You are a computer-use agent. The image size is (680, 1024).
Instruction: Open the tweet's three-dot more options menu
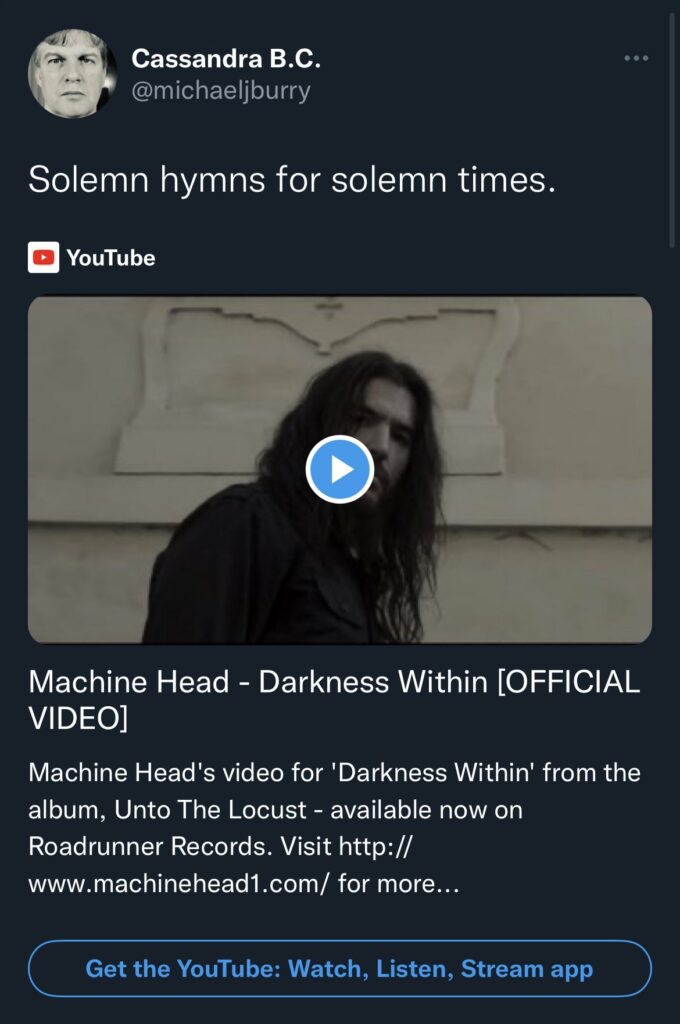tap(636, 59)
